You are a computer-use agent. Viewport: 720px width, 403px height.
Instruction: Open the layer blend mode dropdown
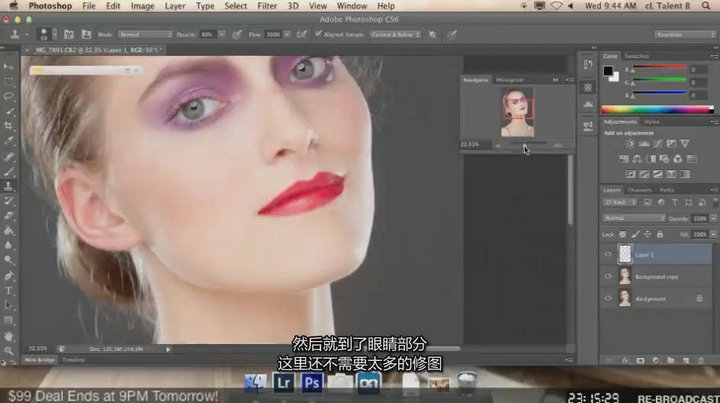coord(634,217)
